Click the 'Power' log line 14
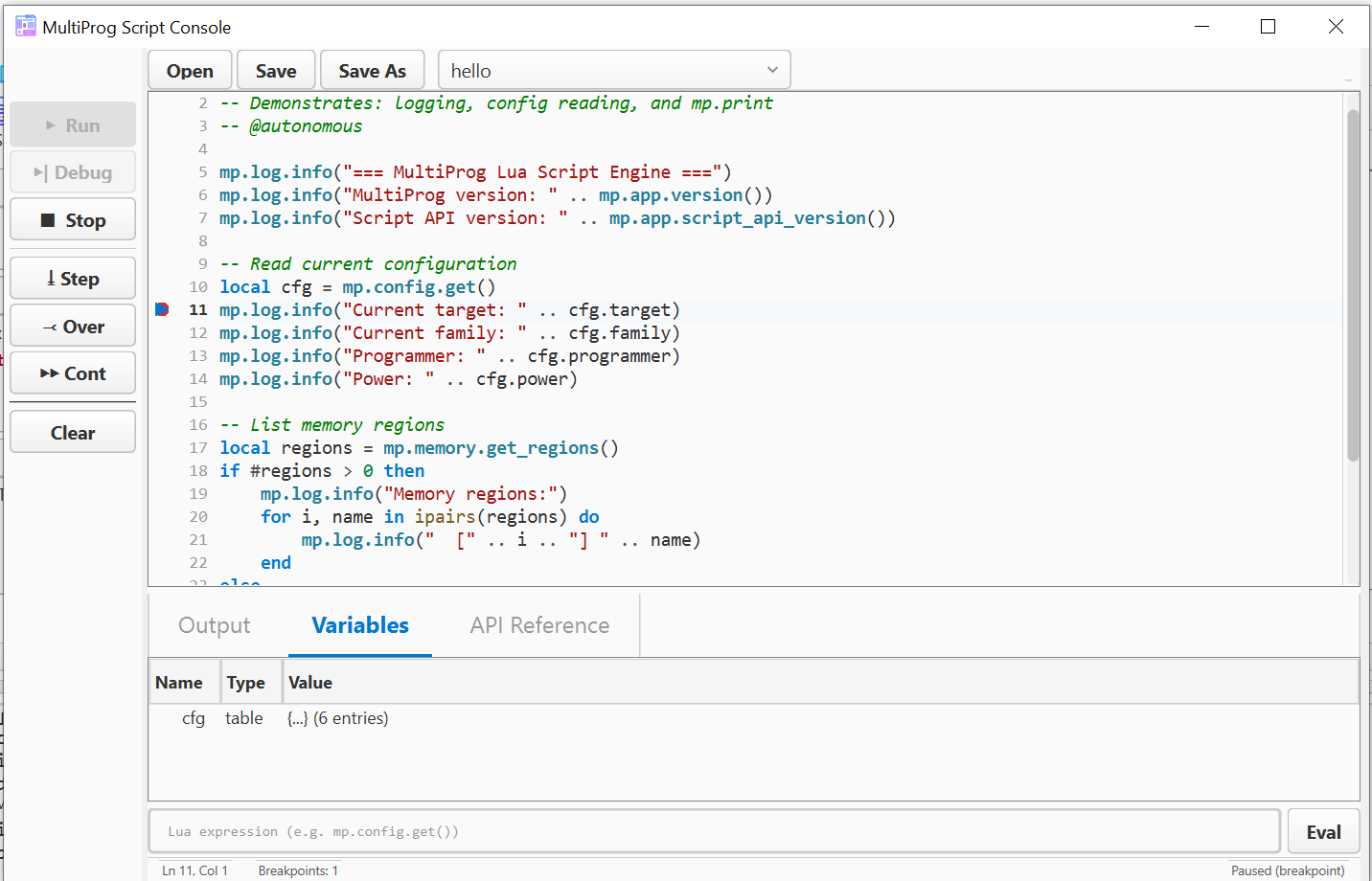1372x881 pixels. [399, 378]
